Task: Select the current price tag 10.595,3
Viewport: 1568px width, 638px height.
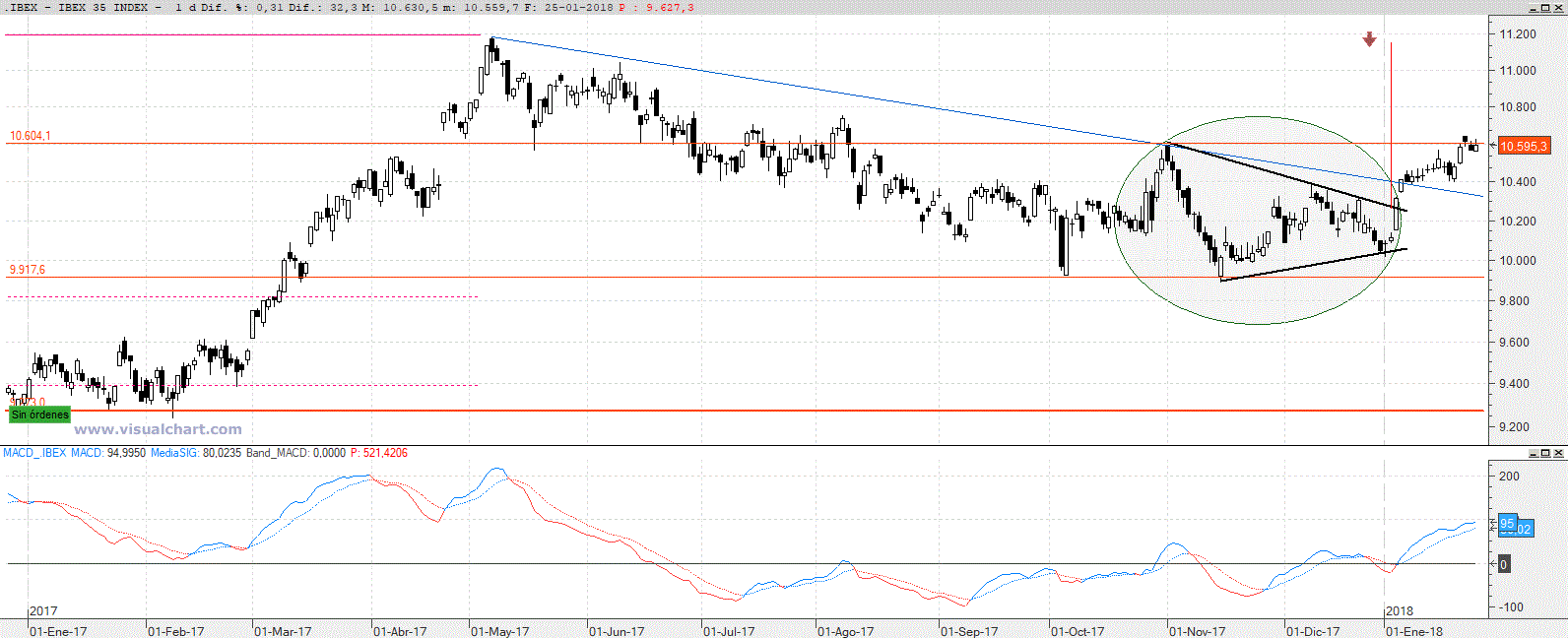Action: coord(1523,146)
